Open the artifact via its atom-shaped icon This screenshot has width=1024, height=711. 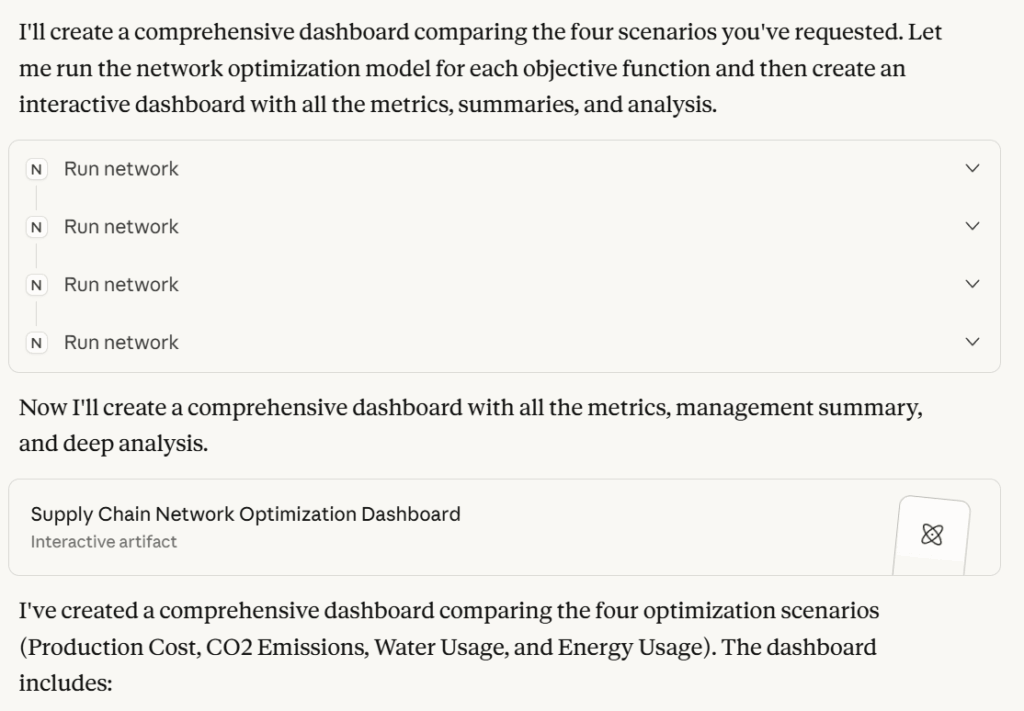pyautogui.click(x=931, y=535)
